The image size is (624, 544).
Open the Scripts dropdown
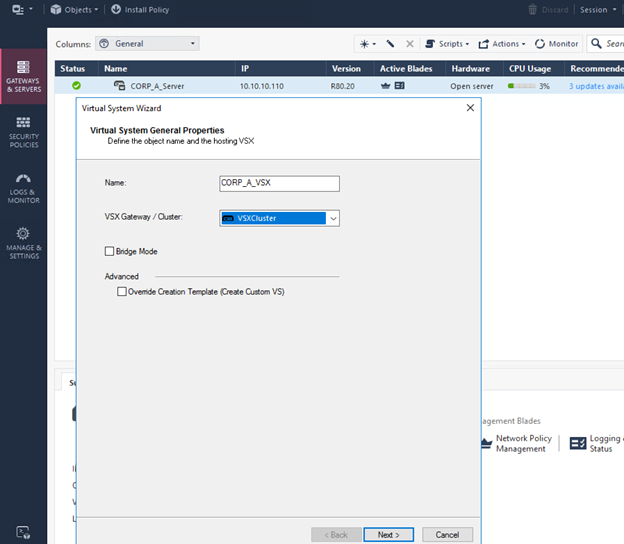(447, 44)
